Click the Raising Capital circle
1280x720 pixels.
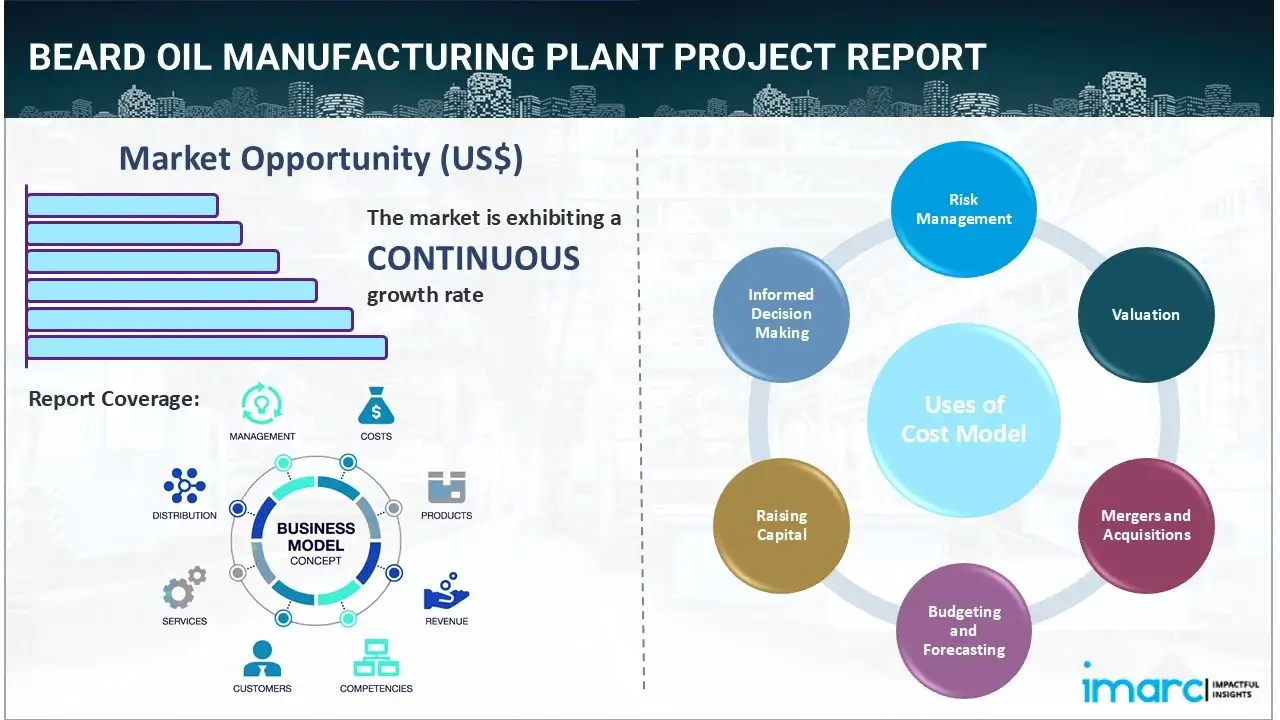coord(781,526)
